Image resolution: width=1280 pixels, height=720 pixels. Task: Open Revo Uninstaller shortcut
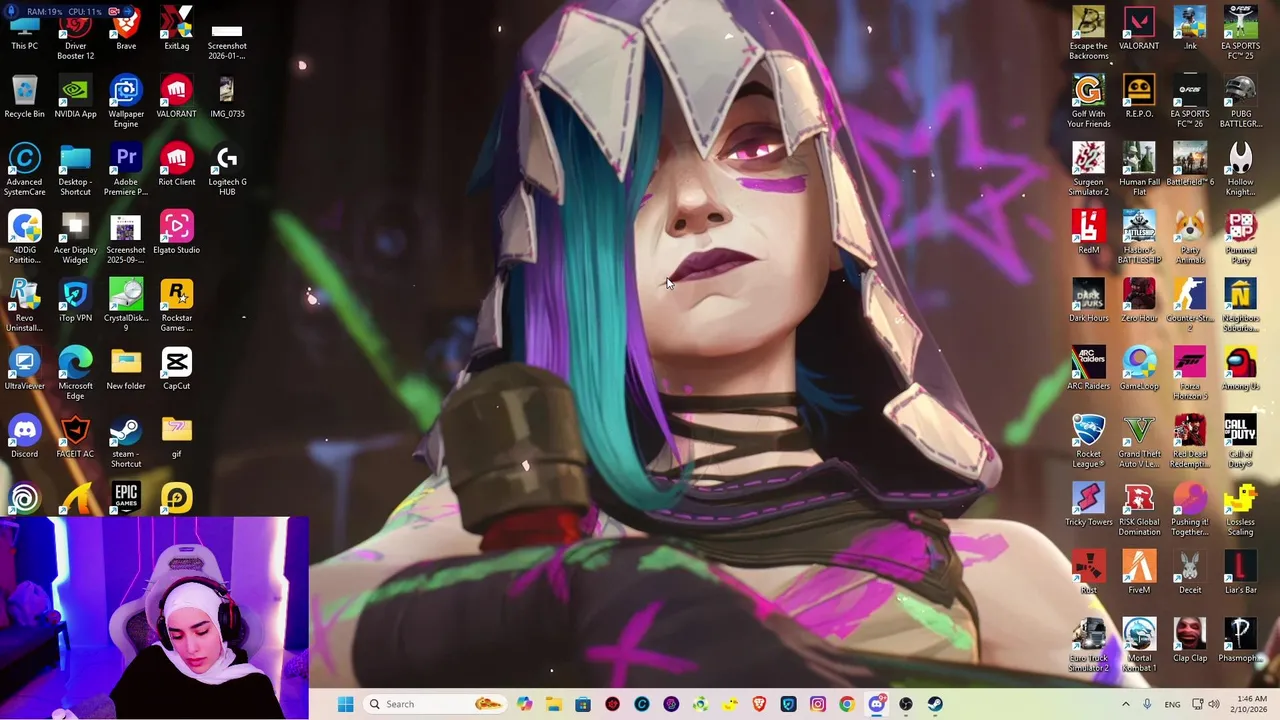[25, 306]
